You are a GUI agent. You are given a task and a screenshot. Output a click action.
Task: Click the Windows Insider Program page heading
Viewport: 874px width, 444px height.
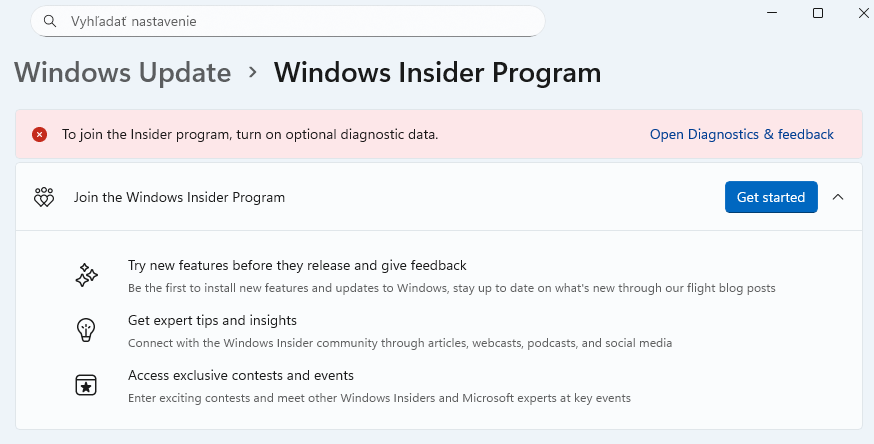point(437,73)
